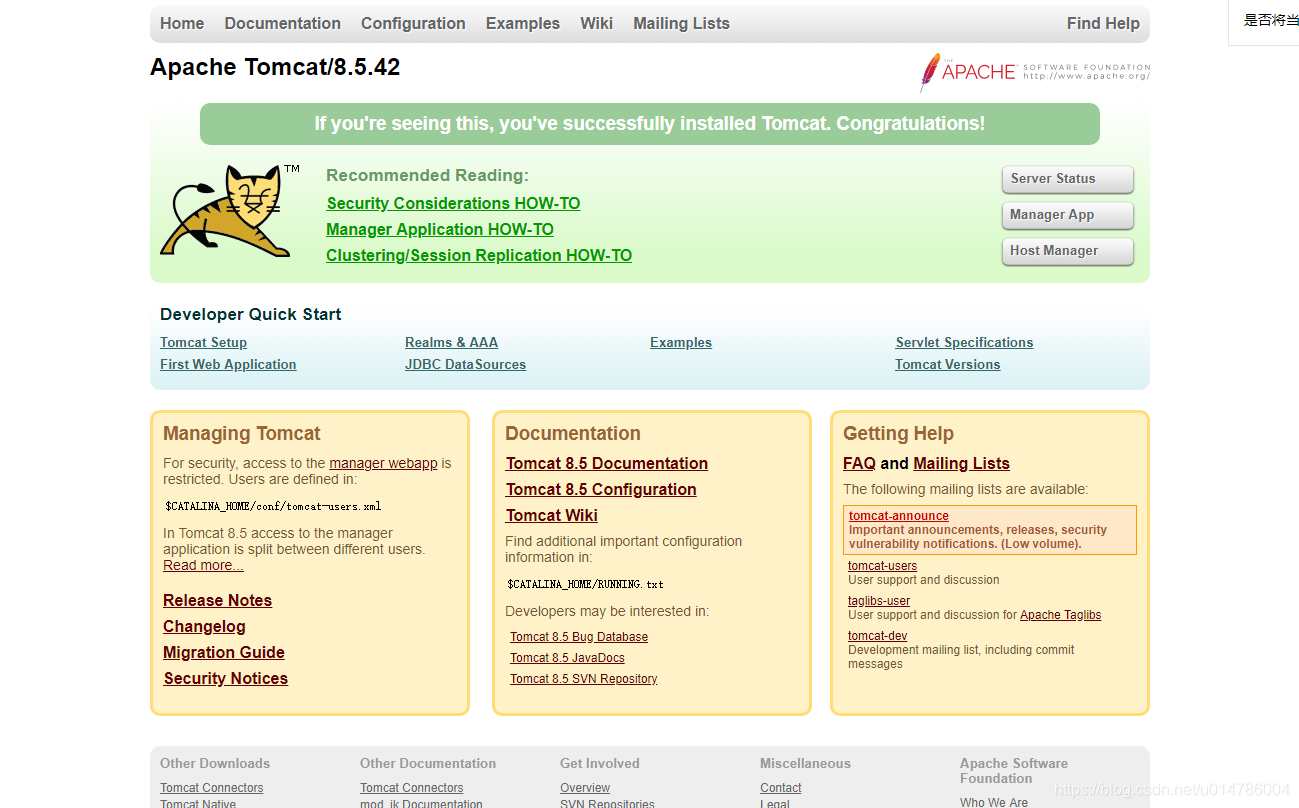Open Tomcat 8.5 JavaDocs link
The width and height of the screenshot is (1299, 808).
[x=567, y=658]
